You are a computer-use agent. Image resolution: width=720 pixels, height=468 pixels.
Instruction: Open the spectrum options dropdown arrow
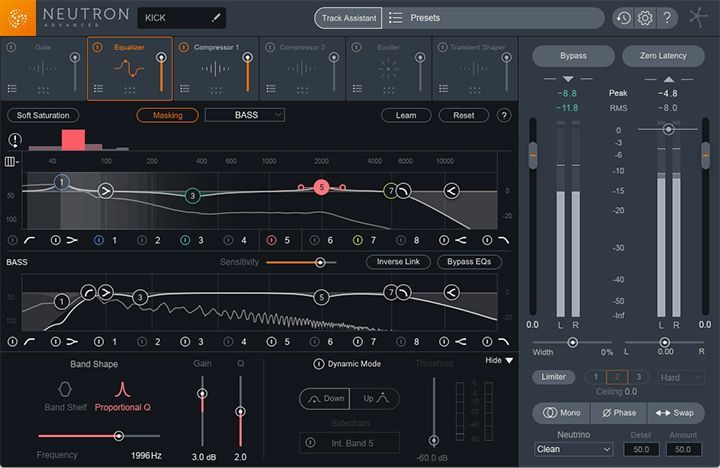pyautogui.click(x=17, y=162)
